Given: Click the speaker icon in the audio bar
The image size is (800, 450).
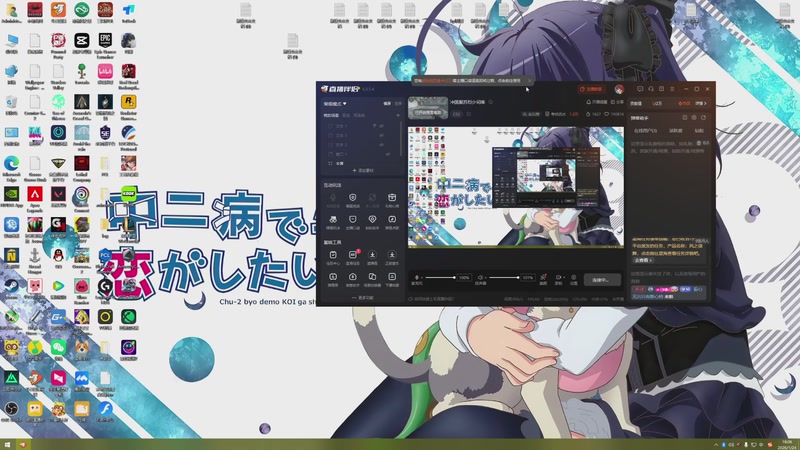Looking at the screenshot, I should pyautogui.click(x=480, y=278).
